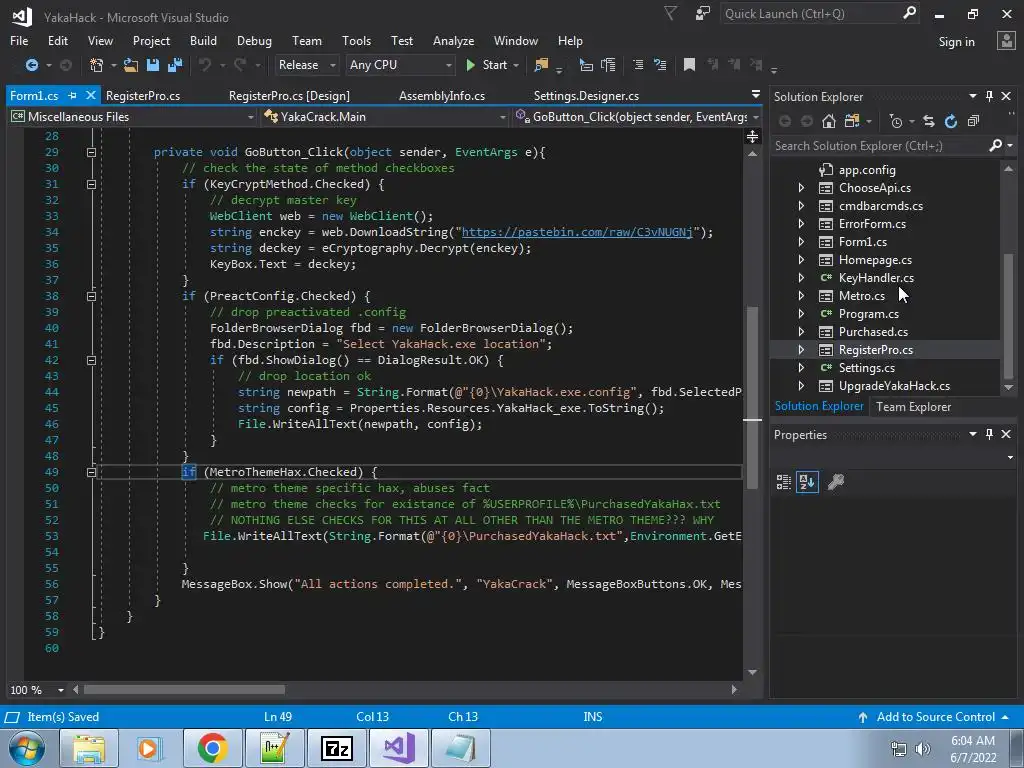Open Google Chrome from the taskbar
The width and height of the screenshot is (1024, 768).
212,748
